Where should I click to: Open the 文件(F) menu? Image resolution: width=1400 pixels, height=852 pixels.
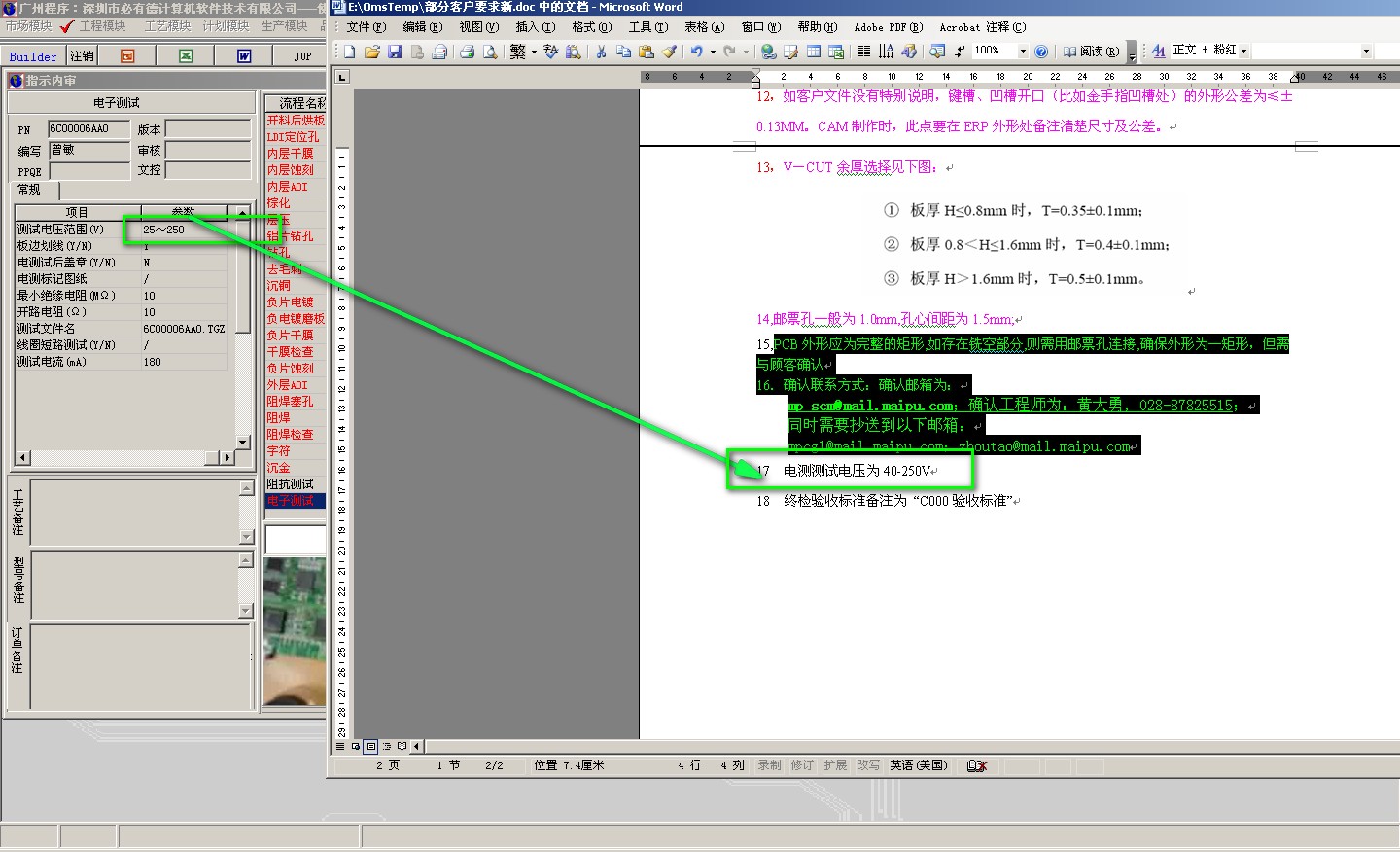coord(367,27)
